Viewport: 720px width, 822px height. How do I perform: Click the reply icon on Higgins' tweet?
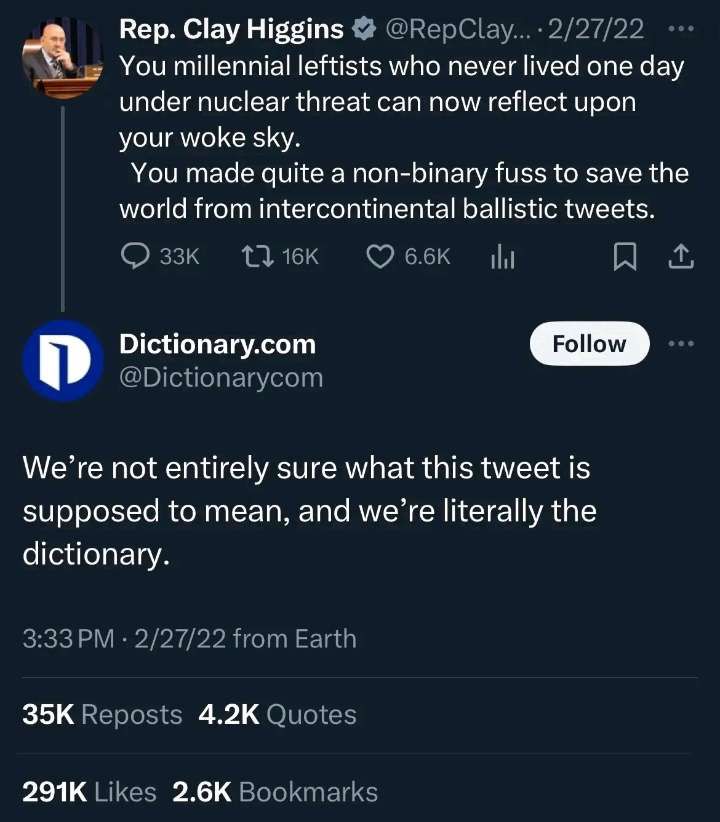click(x=135, y=257)
